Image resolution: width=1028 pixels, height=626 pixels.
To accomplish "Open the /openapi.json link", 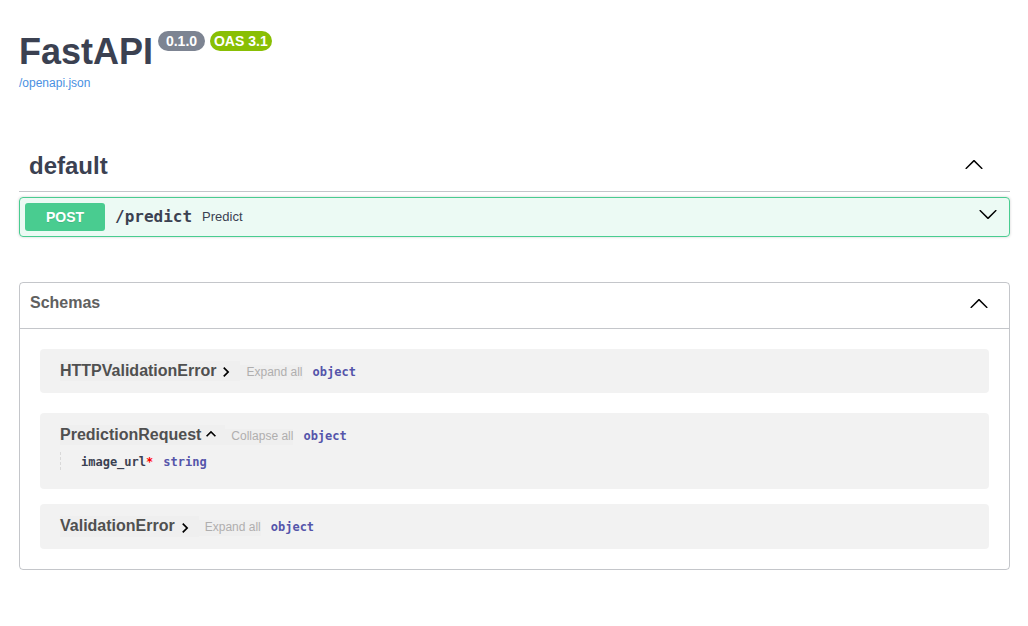I will coord(54,83).
